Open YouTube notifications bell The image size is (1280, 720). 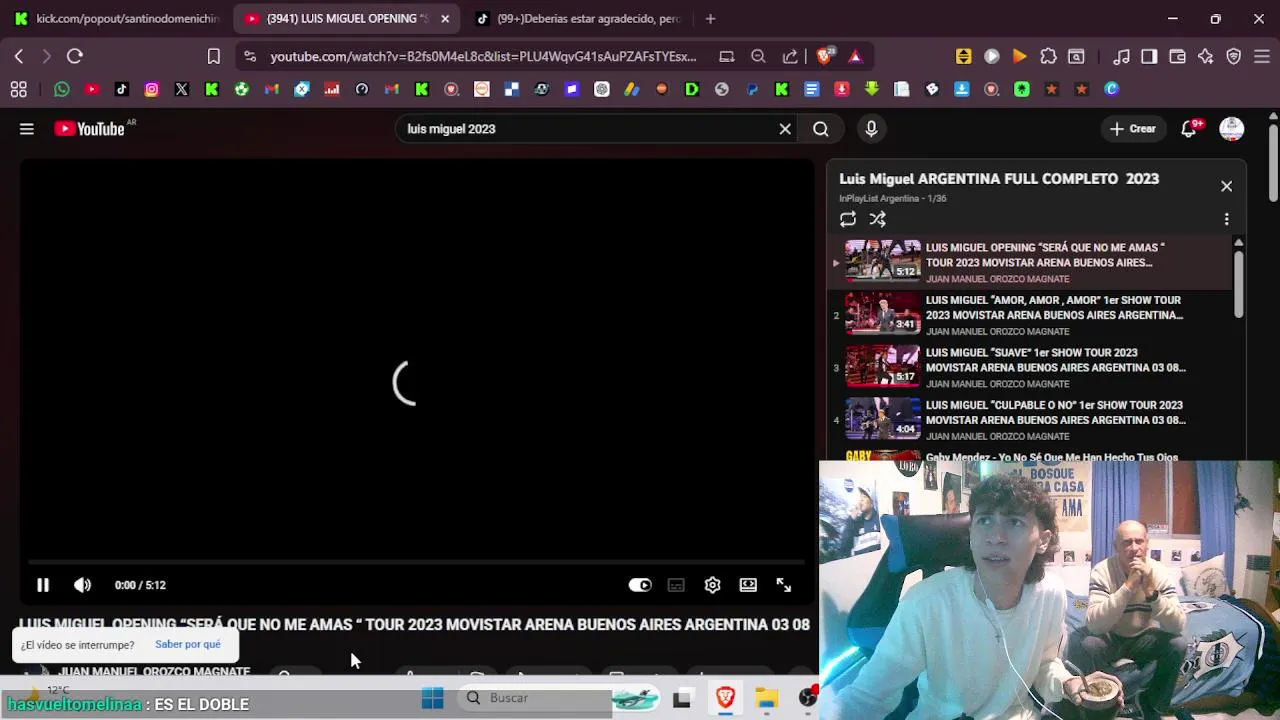(1189, 129)
